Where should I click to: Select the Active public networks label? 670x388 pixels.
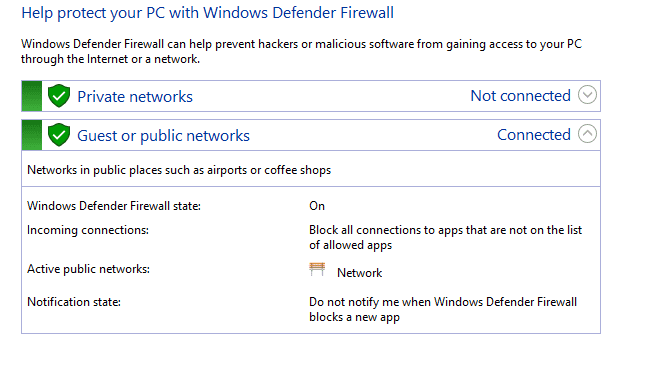click(88, 269)
